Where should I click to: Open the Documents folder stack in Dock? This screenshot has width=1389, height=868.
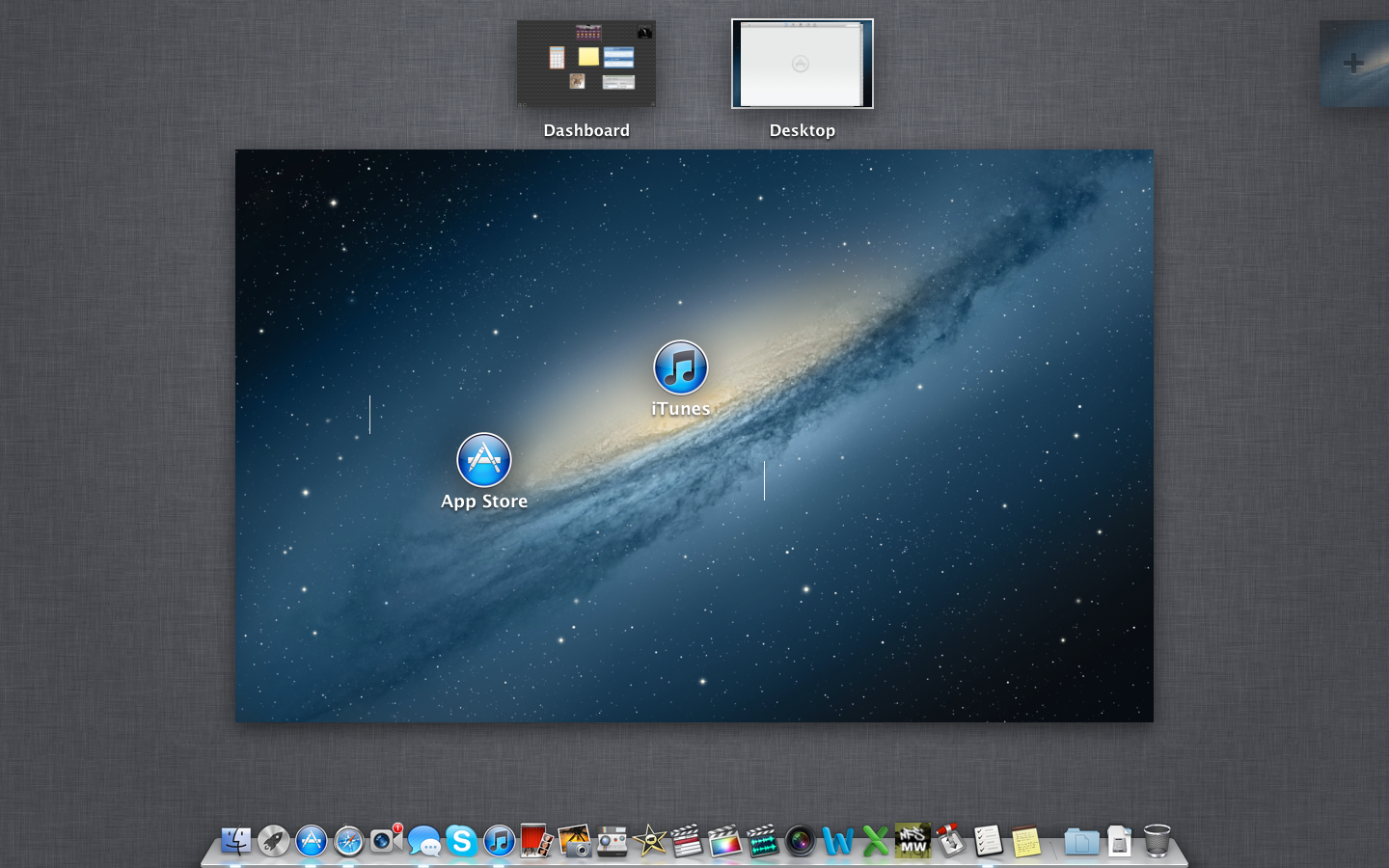tap(1081, 841)
